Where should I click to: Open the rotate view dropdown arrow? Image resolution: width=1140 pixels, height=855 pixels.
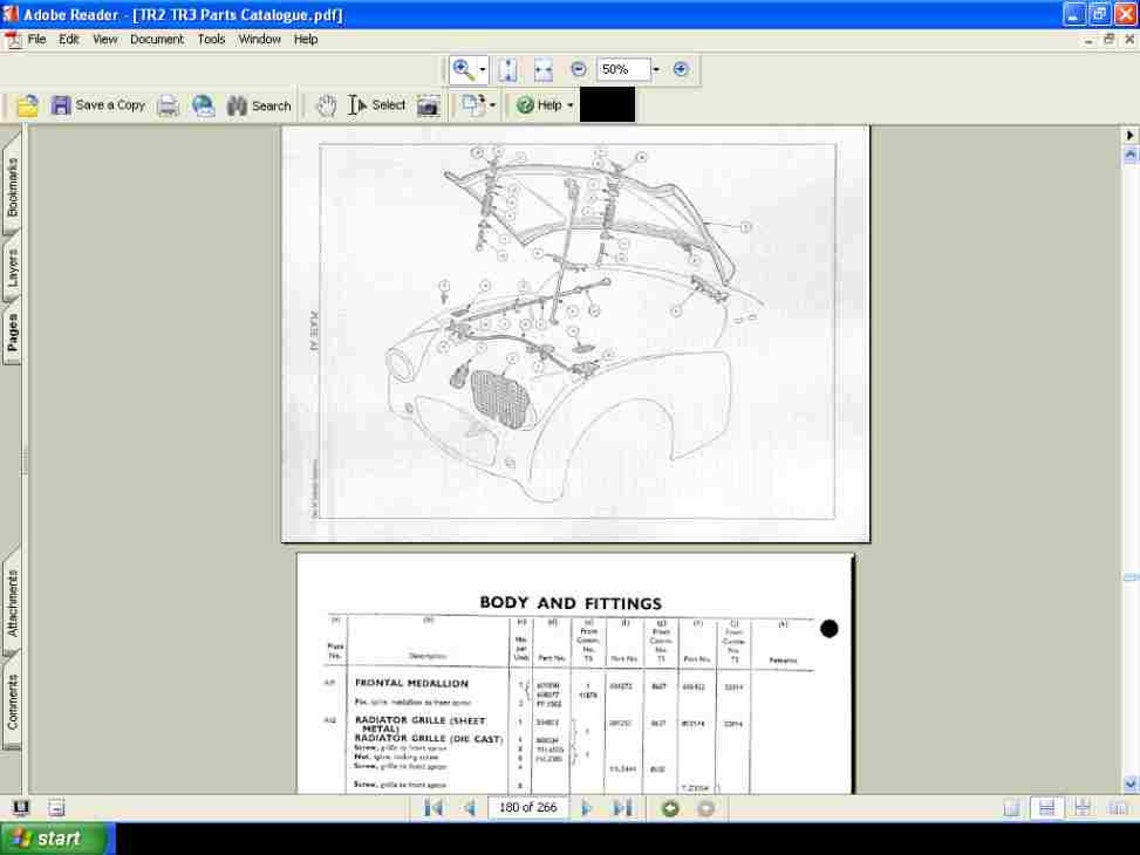coord(493,106)
